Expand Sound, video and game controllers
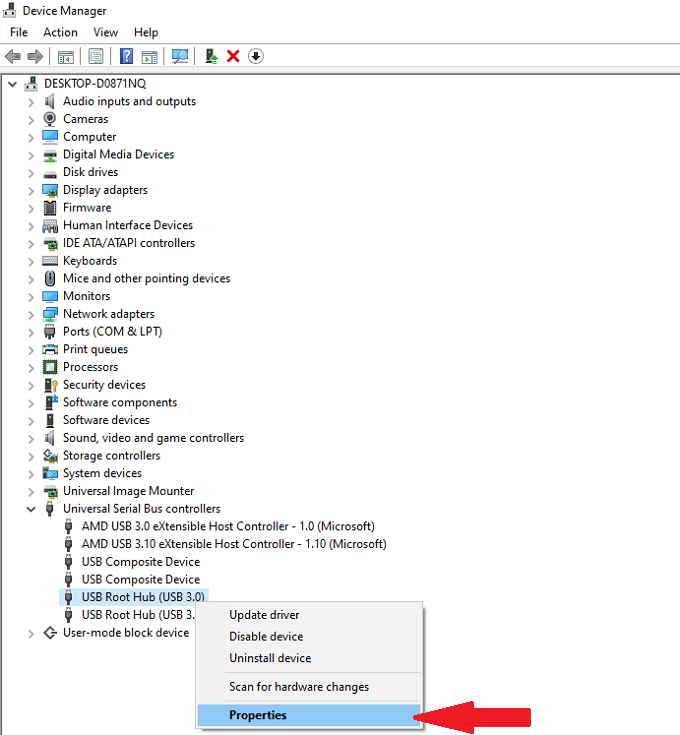This screenshot has height=735, width=680. 31,439
